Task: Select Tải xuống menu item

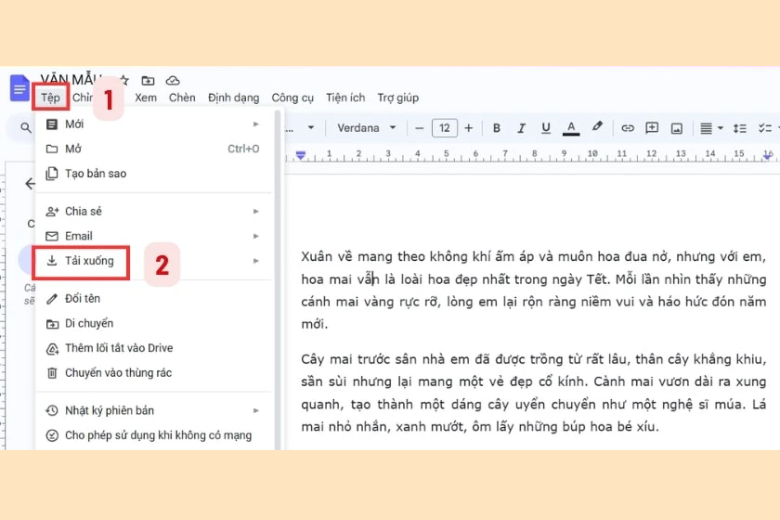Action: [x=154, y=261]
